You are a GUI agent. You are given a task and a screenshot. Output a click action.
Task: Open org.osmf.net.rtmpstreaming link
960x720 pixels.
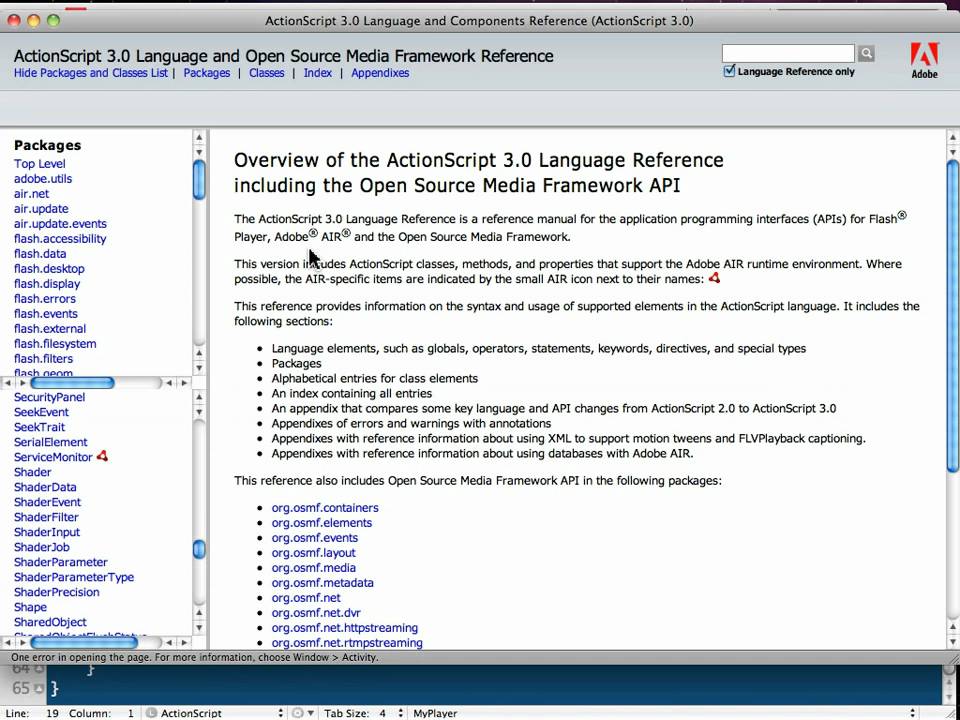[347, 643]
